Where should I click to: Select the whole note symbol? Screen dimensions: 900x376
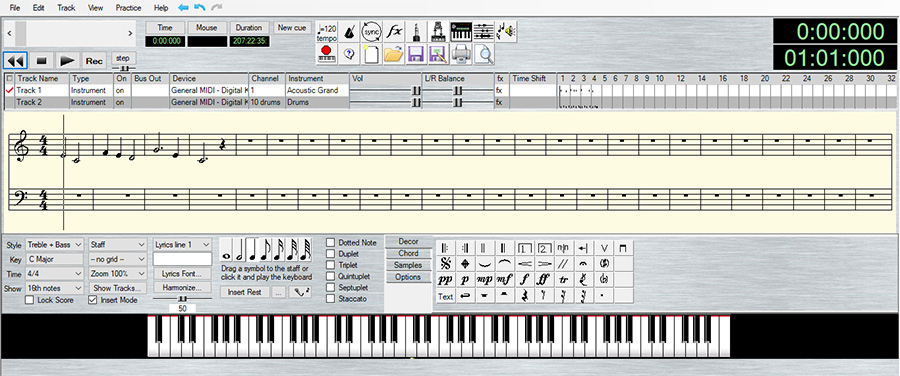[x=227, y=251]
